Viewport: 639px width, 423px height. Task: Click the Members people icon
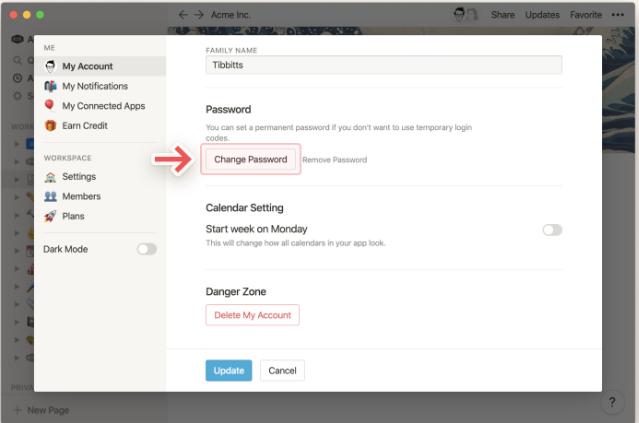click(50, 196)
